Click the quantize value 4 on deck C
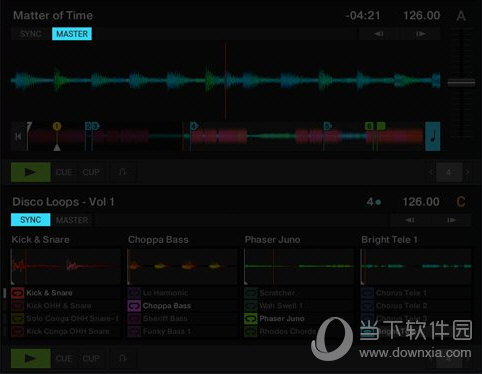The image size is (482, 374). pos(374,202)
